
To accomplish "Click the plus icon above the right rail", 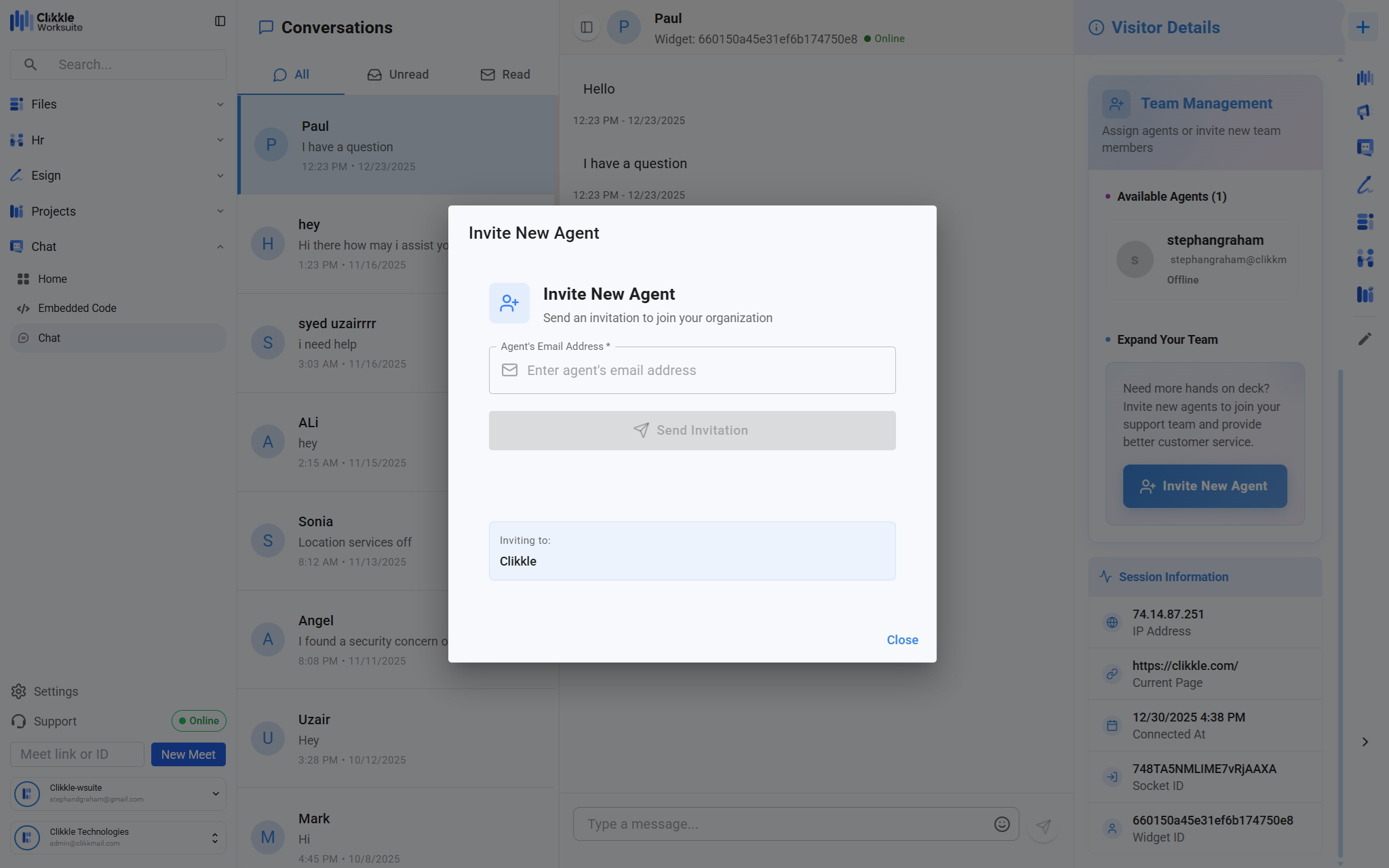I will [1363, 27].
